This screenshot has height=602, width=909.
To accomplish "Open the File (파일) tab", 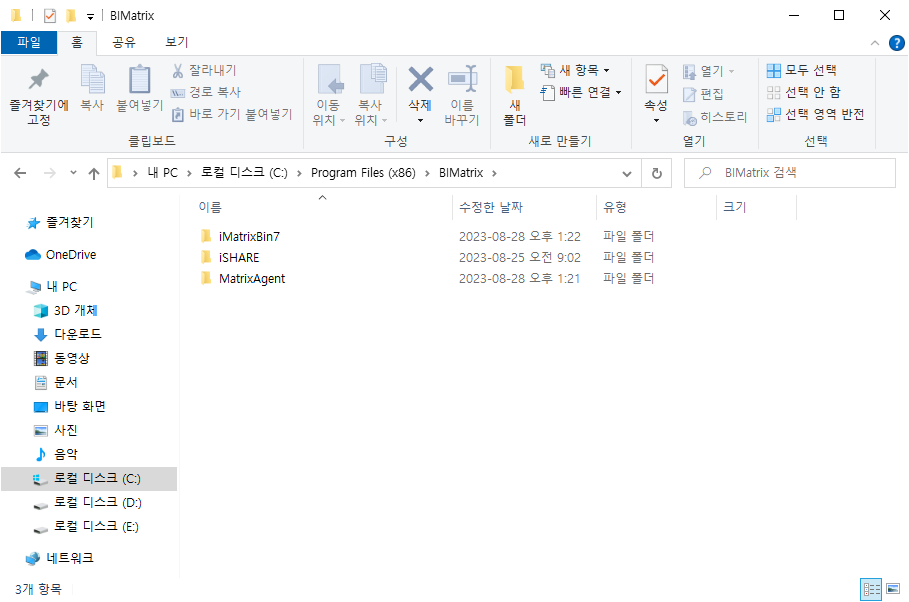I will [29, 42].
